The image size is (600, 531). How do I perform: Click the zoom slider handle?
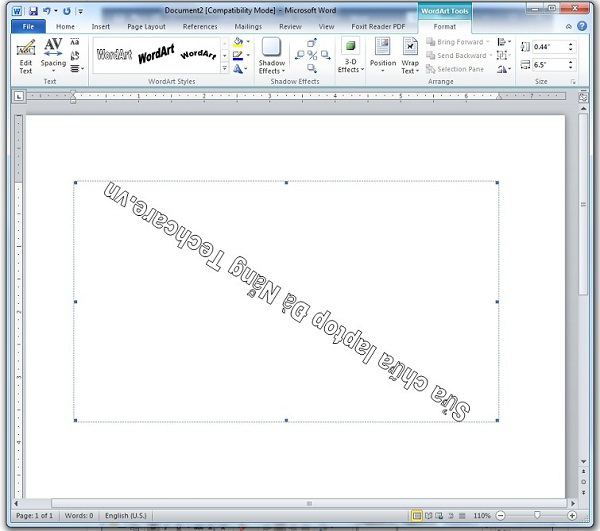(537, 515)
